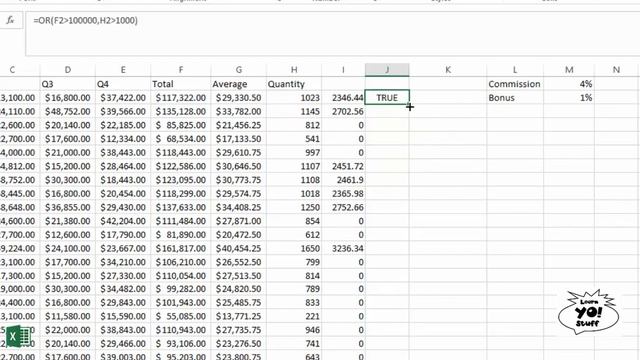640x360 pixels.
Task: Click the fx insert function icon
Action: (10, 20)
